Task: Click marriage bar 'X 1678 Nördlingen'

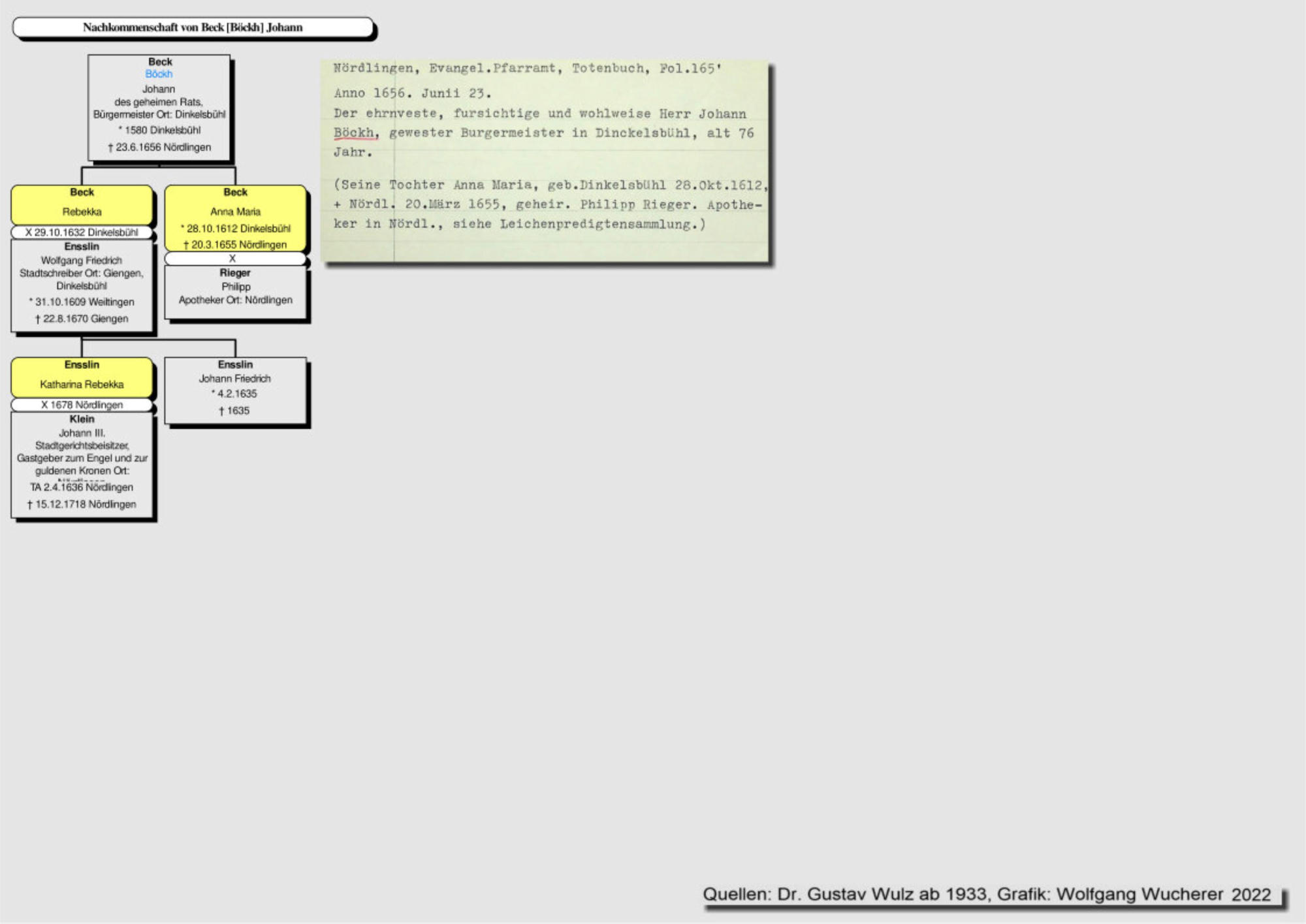Action: tap(82, 405)
